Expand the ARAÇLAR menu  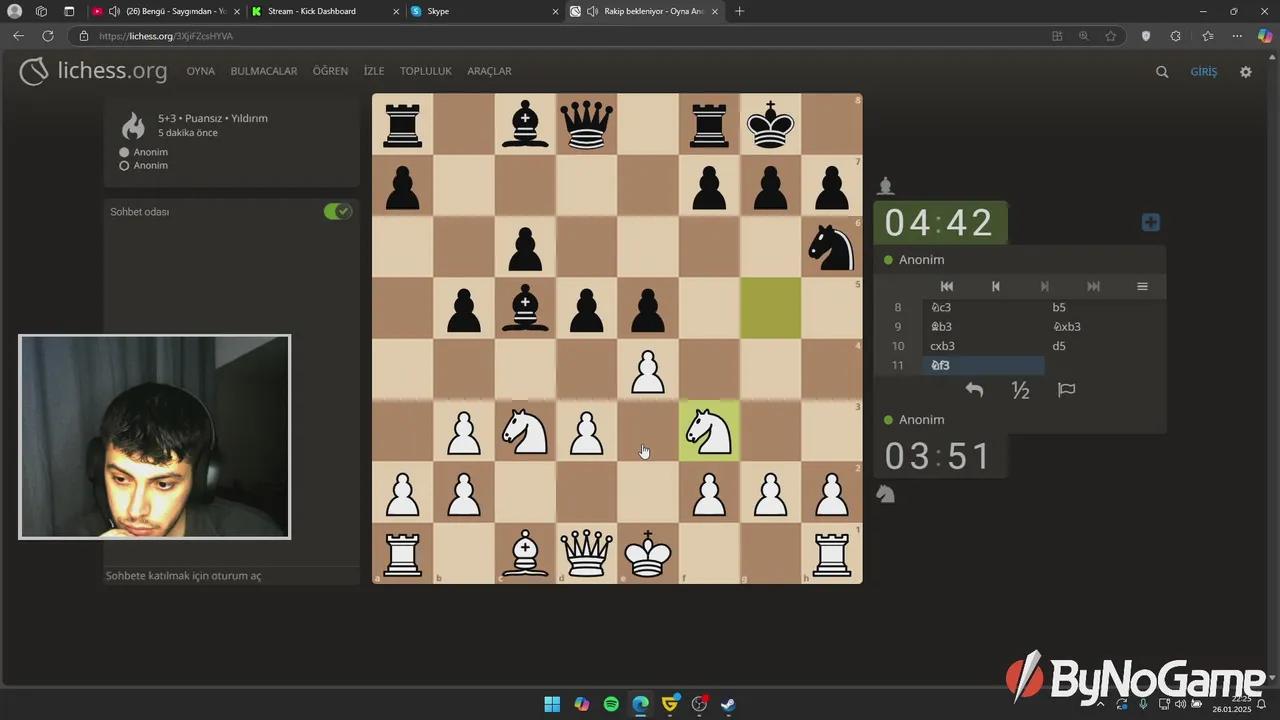click(x=489, y=72)
